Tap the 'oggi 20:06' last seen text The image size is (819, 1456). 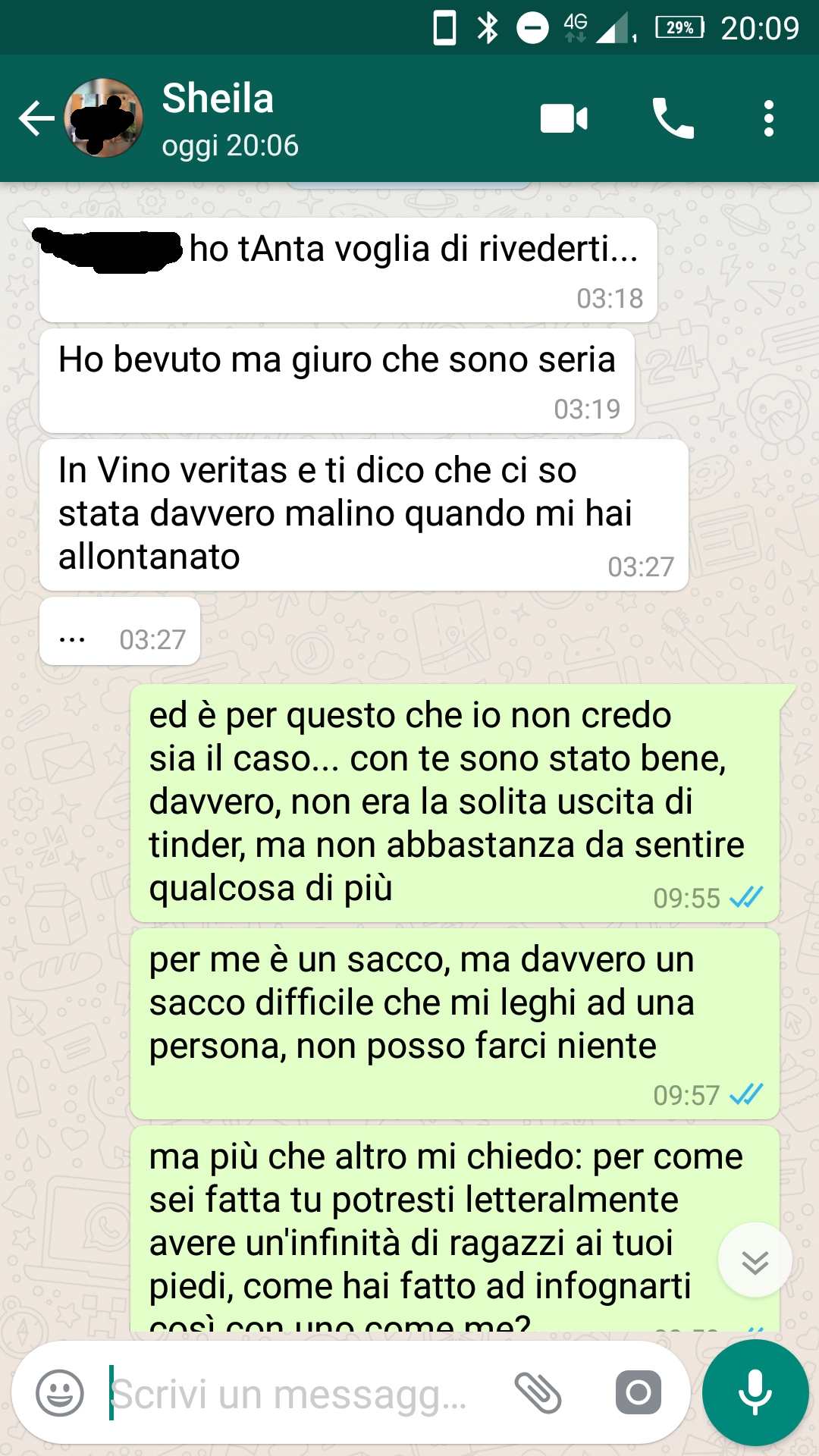point(231,146)
